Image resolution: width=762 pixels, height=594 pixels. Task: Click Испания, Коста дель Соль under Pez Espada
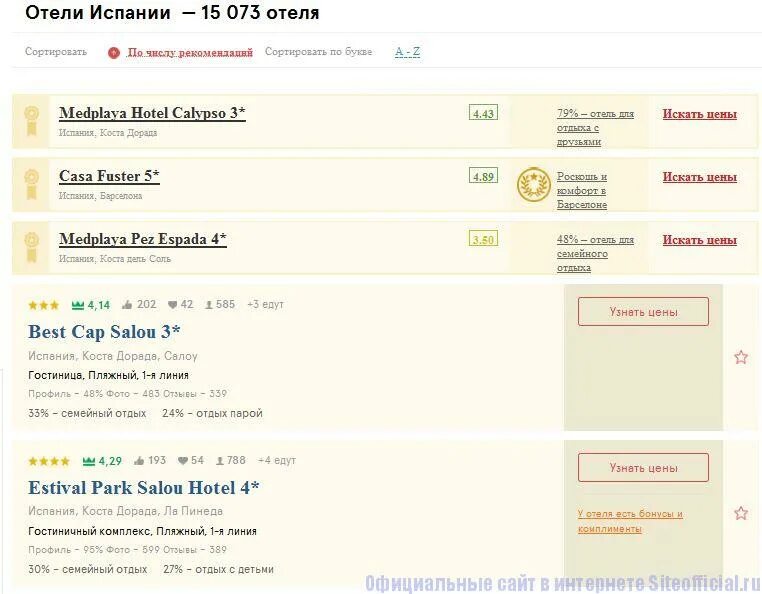pos(115,259)
